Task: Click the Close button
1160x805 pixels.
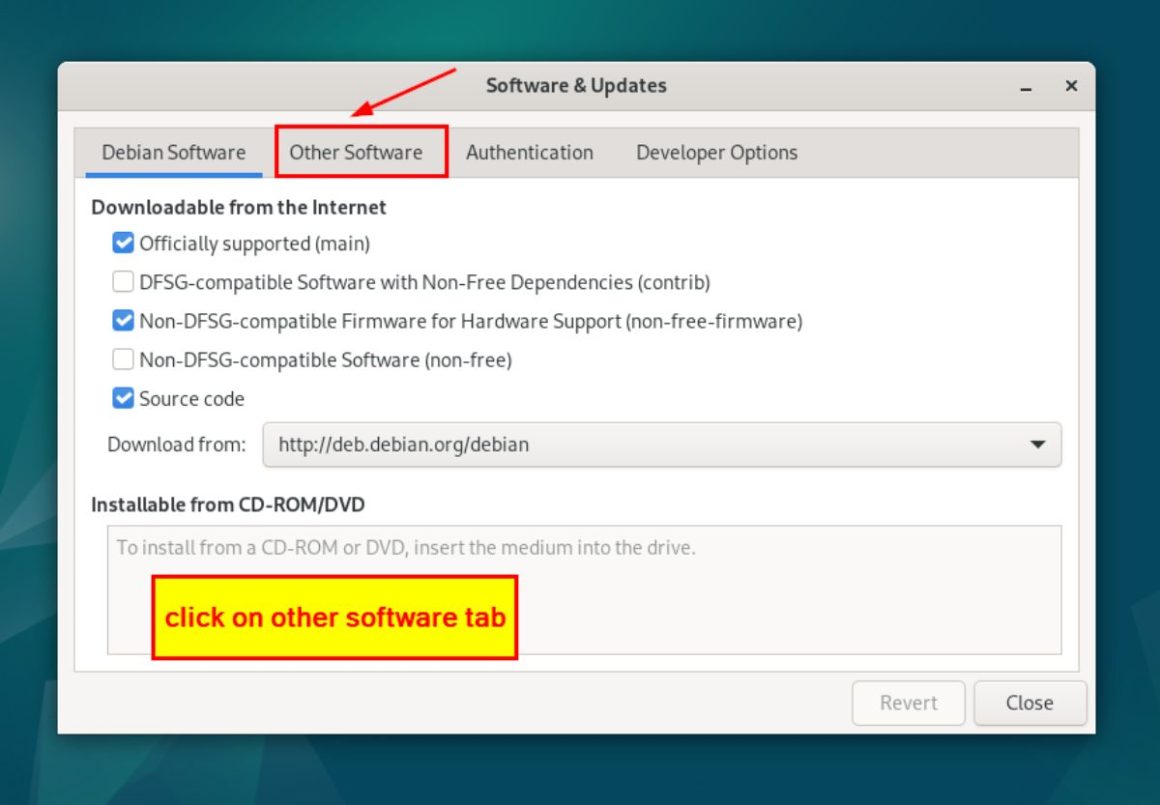Action: pos(1030,702)
